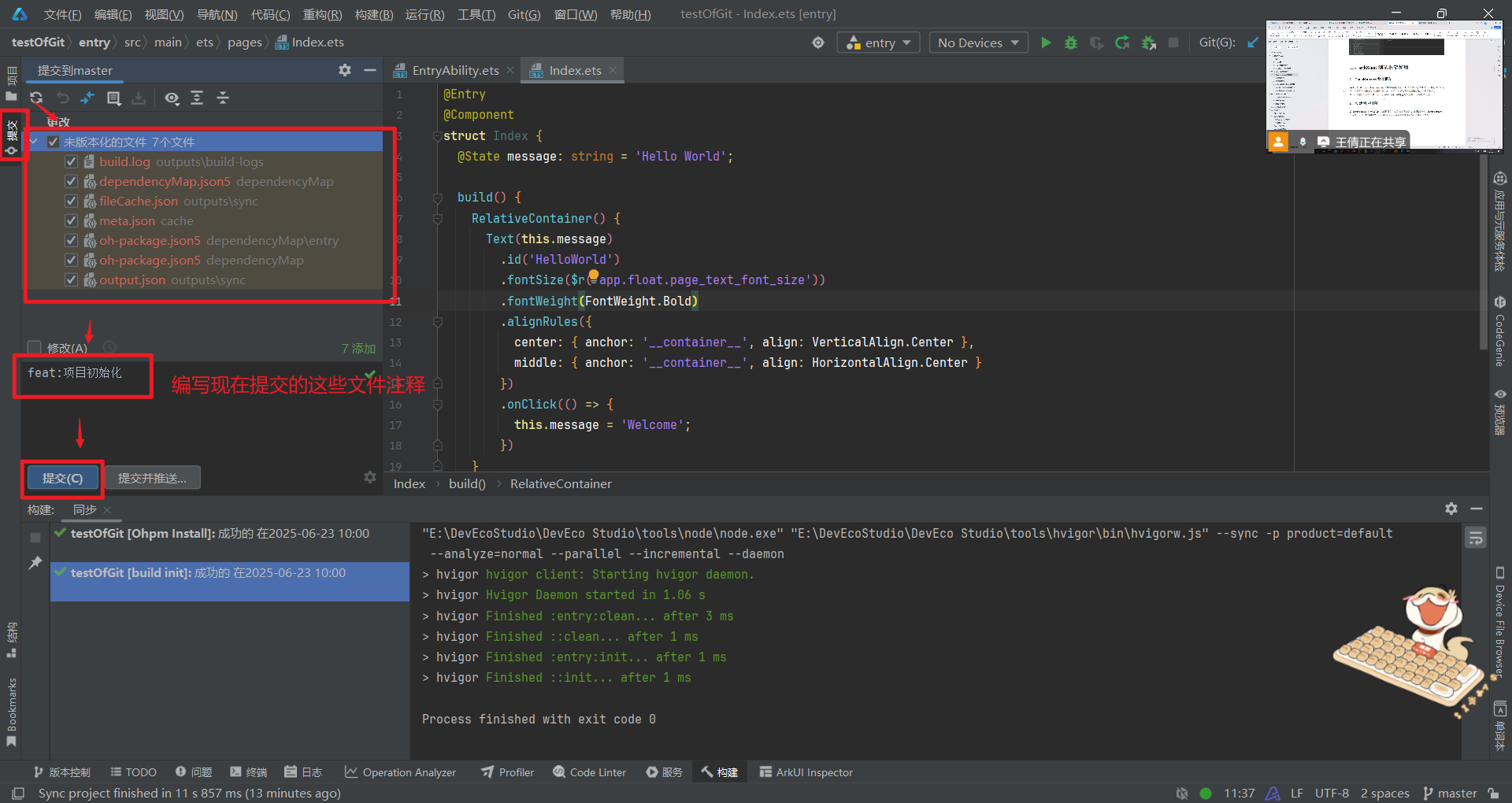
Task: Open the entry module dropdown
Action: coord(879,43)
